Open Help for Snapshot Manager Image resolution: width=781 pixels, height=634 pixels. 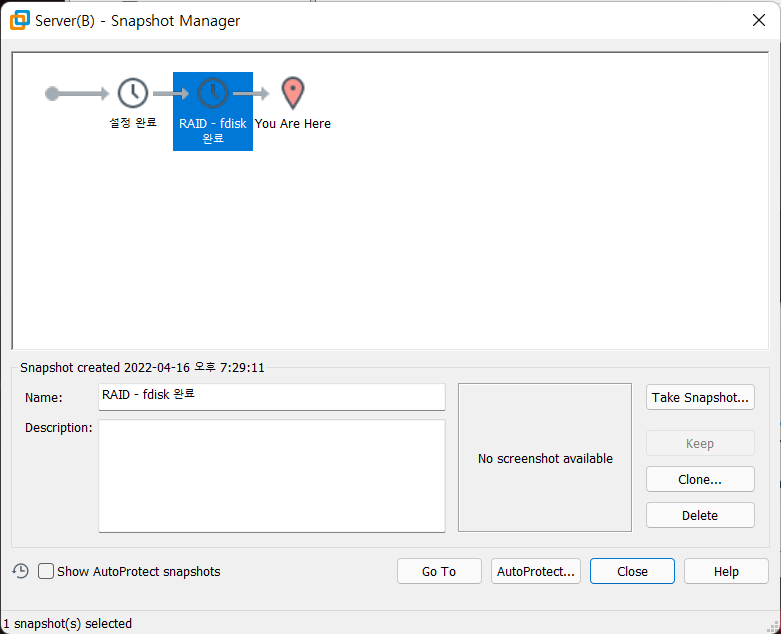[726, 571]
